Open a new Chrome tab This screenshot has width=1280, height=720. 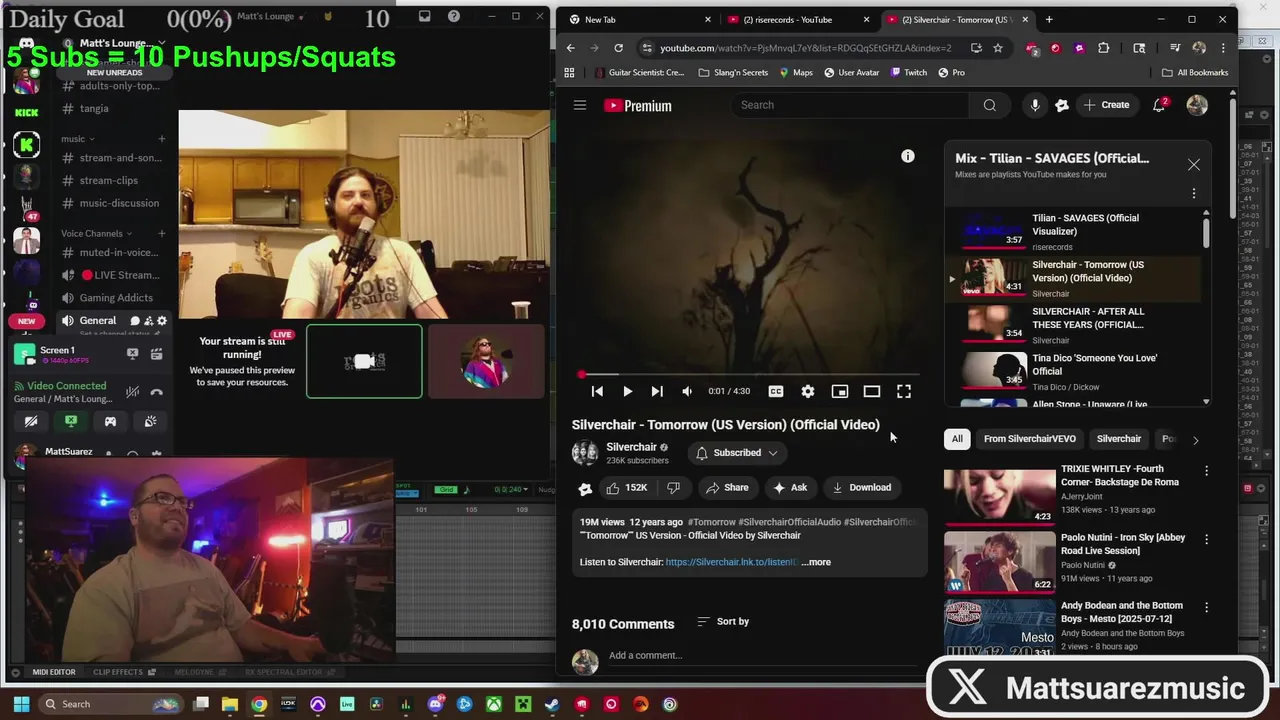point(1049,19)
